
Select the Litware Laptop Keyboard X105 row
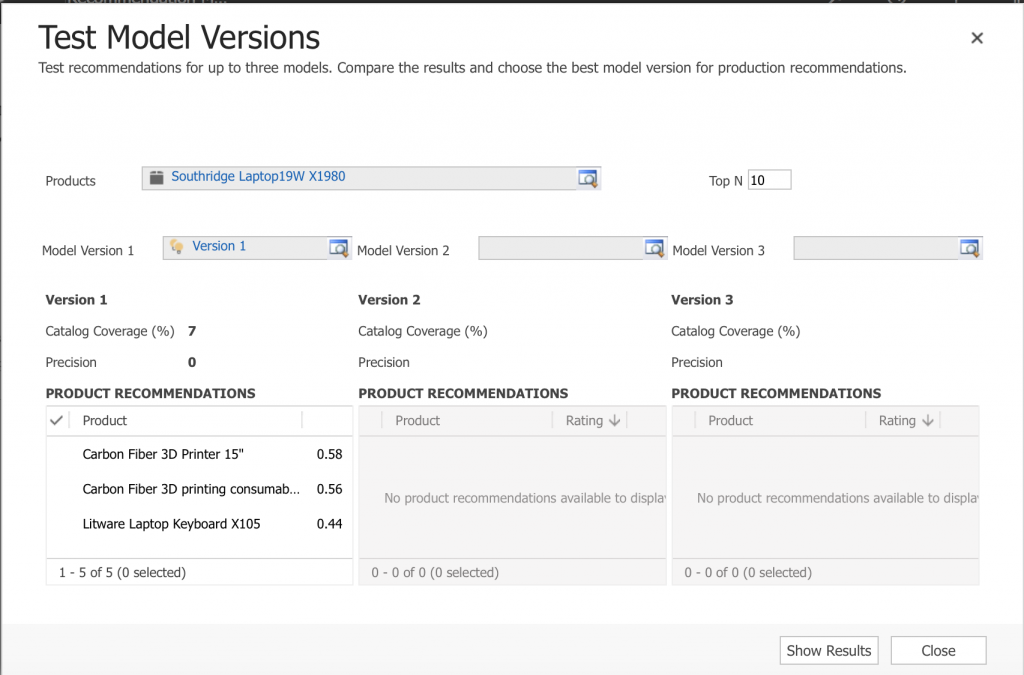point(171,524)
